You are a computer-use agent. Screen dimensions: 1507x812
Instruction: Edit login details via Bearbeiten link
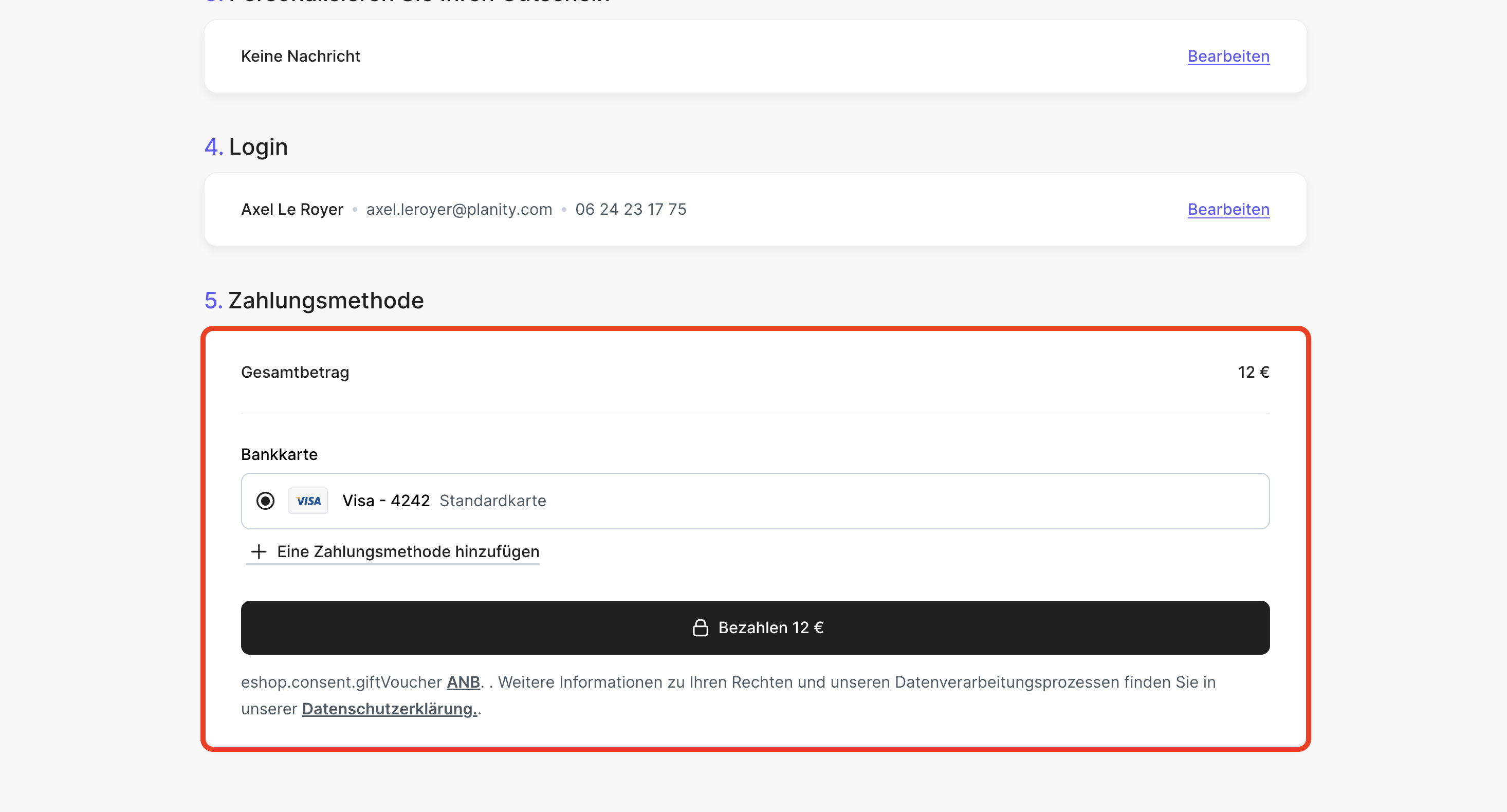(x=1228, y=210)
